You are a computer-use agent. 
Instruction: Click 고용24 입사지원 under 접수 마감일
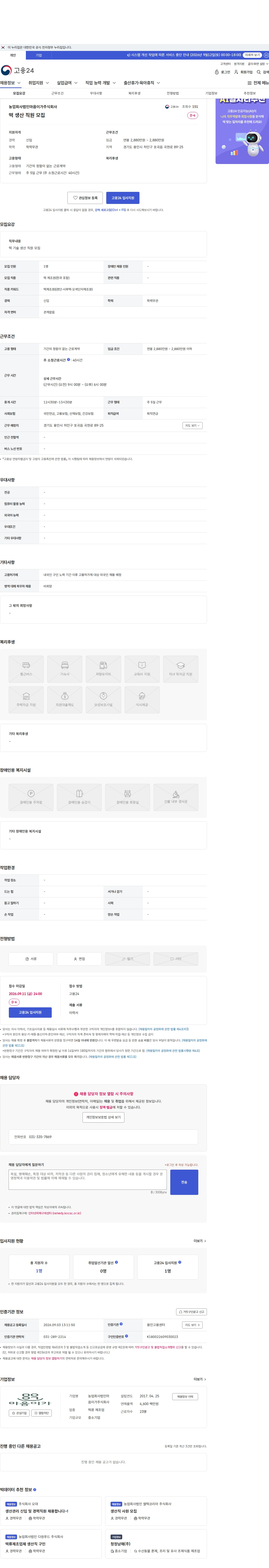[x=30, y=1012]
